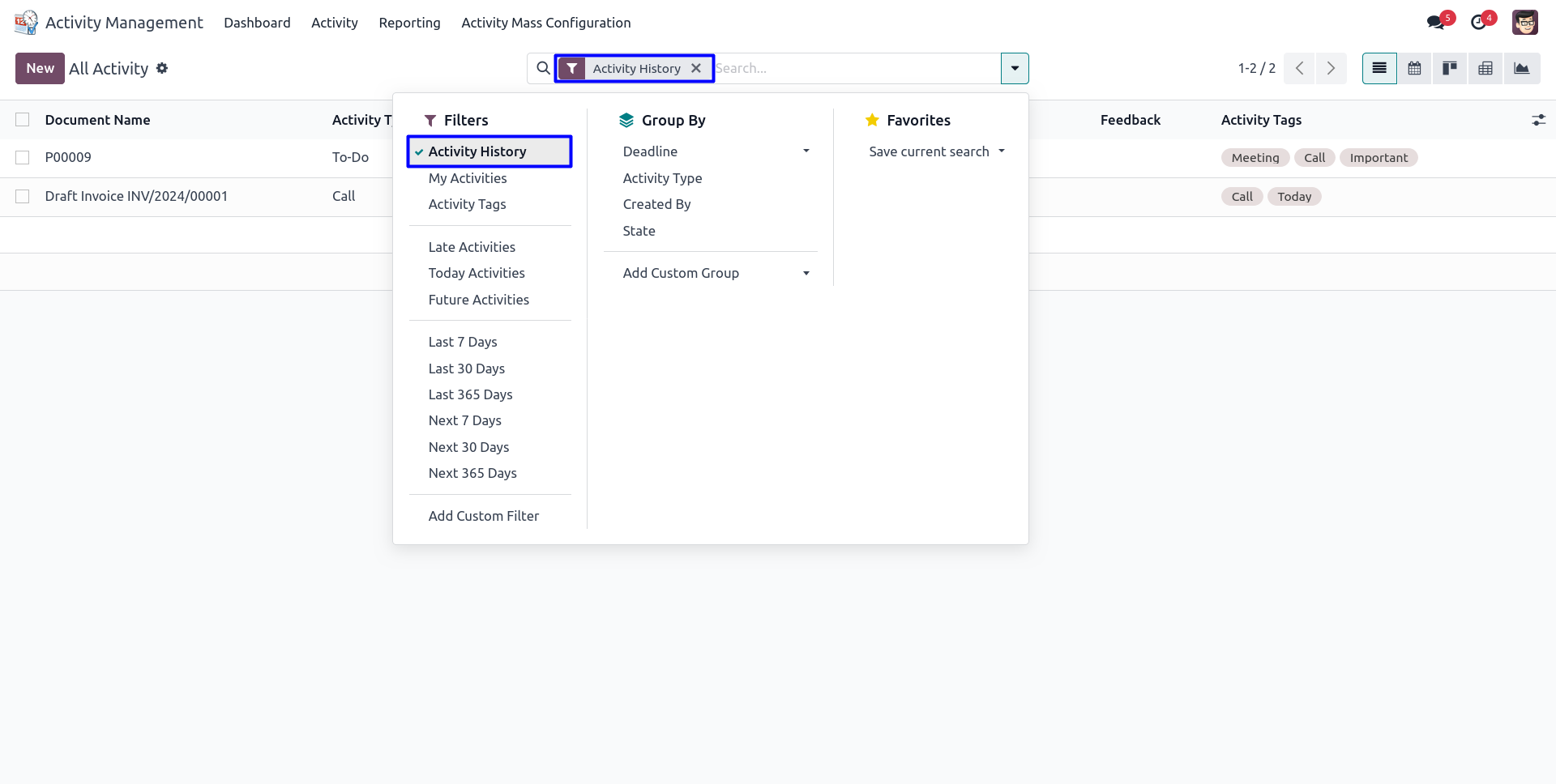Click gear icon beside All Activity
The width and height of the screenshot is (1556, 784).
pyautogui.click(x=162, y=69)
